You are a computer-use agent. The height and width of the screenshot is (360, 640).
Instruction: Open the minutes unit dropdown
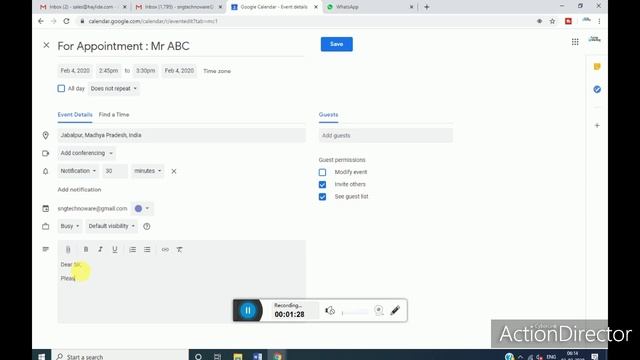point(147,171)
